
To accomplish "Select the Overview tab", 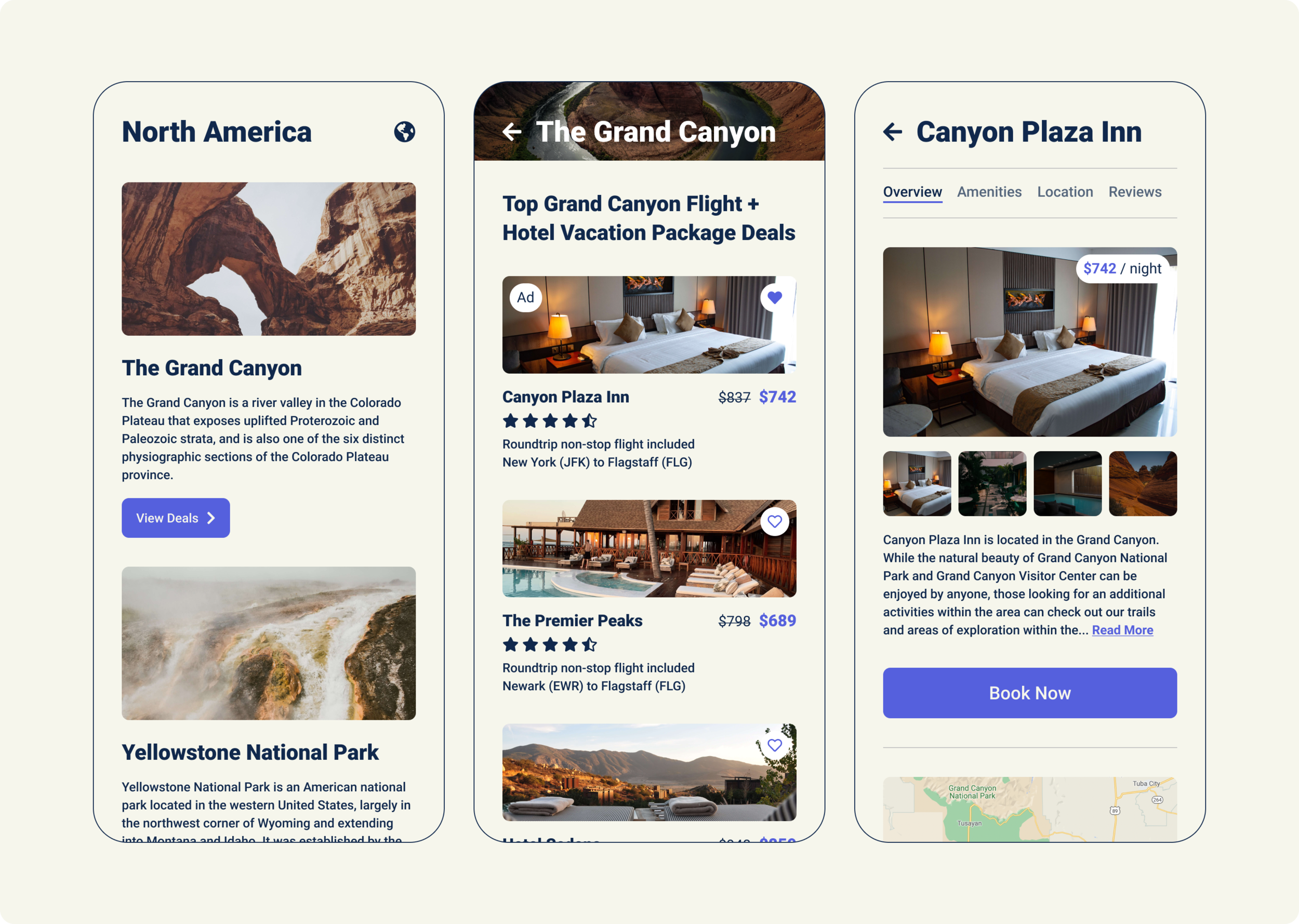I will click(x=912, y=192).
